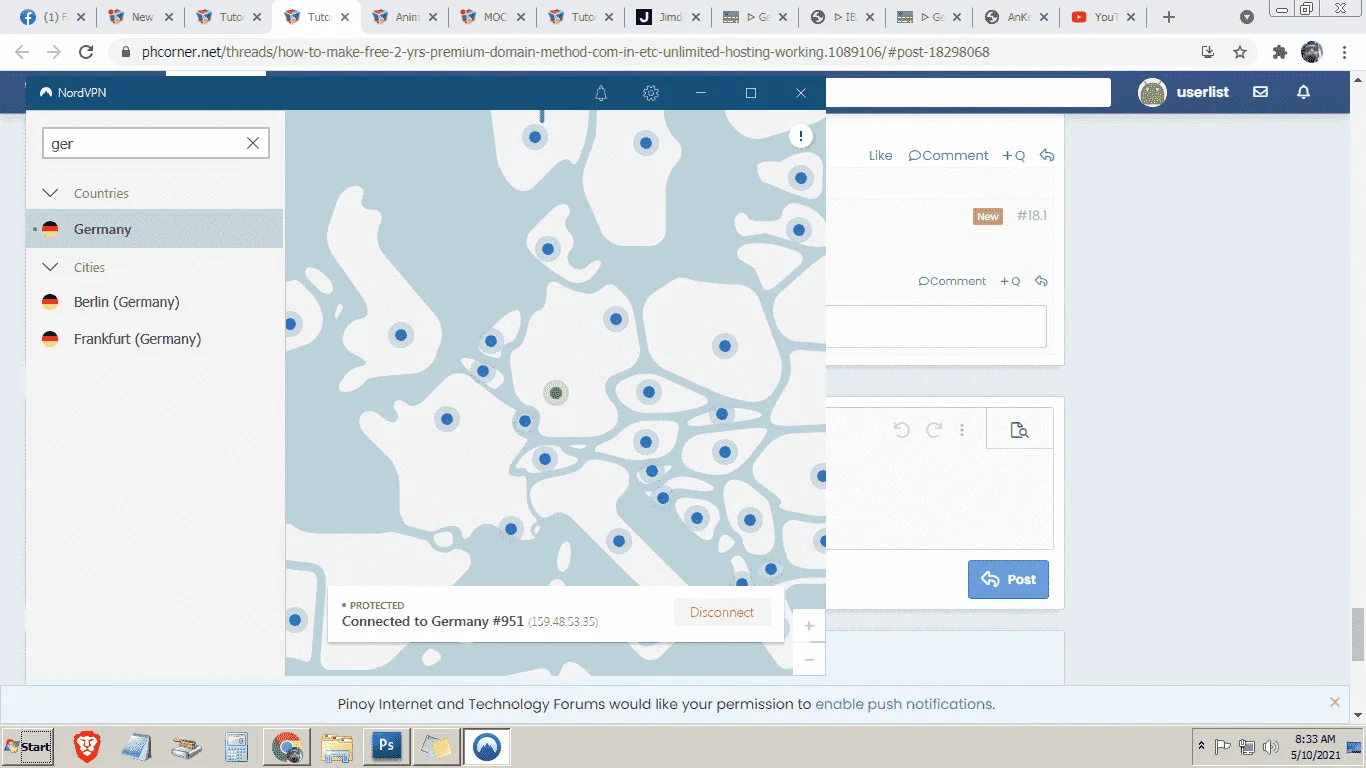Click the install app icon in the address bar

click(1208, 52)
